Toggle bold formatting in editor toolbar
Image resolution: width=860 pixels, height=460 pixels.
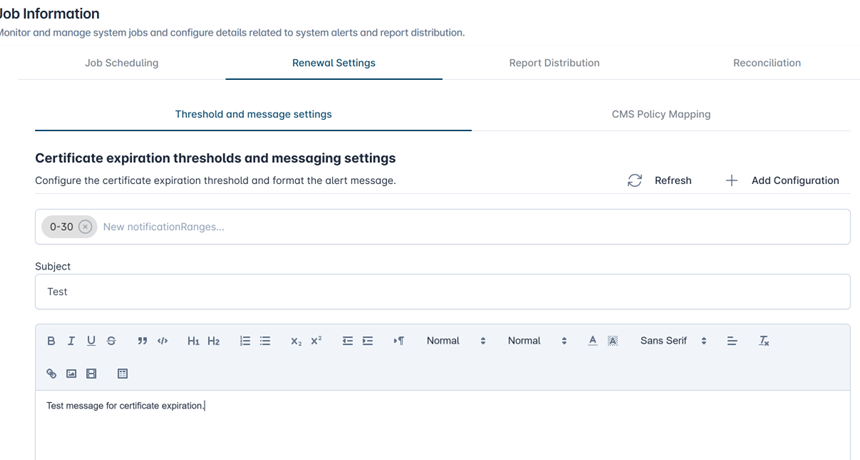51,341
